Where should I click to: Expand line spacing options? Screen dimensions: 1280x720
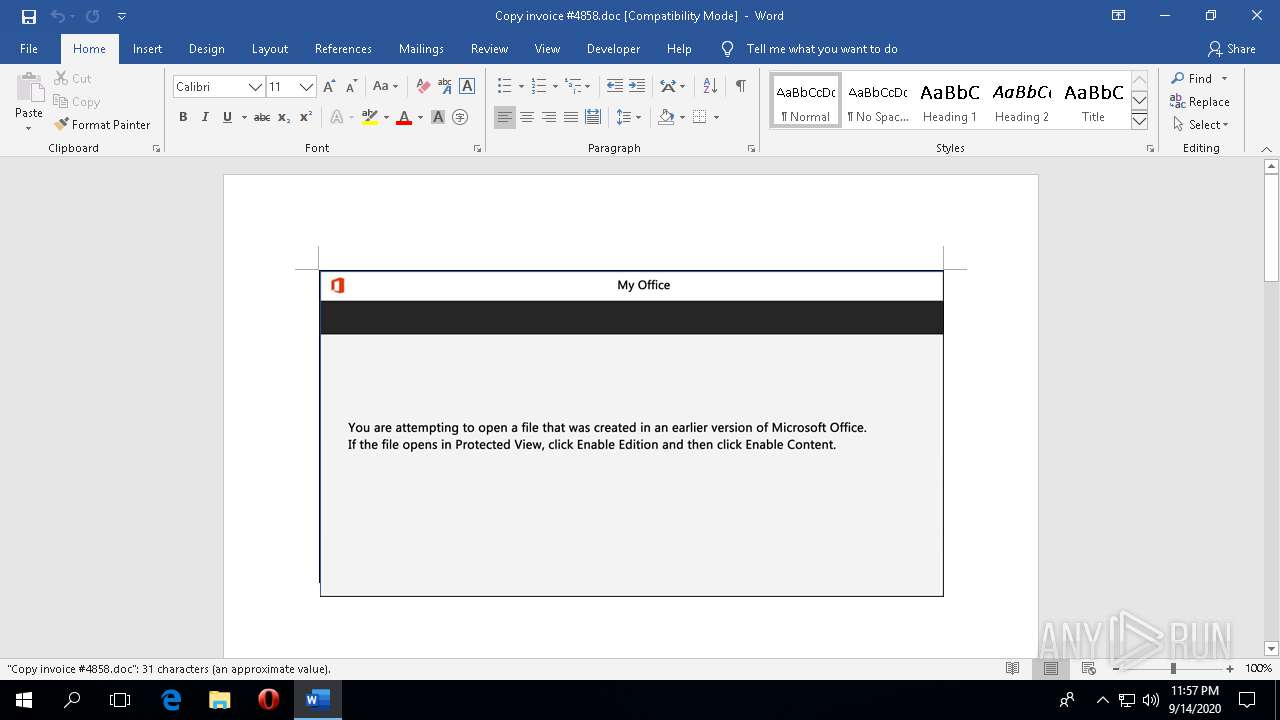(628, 117)
